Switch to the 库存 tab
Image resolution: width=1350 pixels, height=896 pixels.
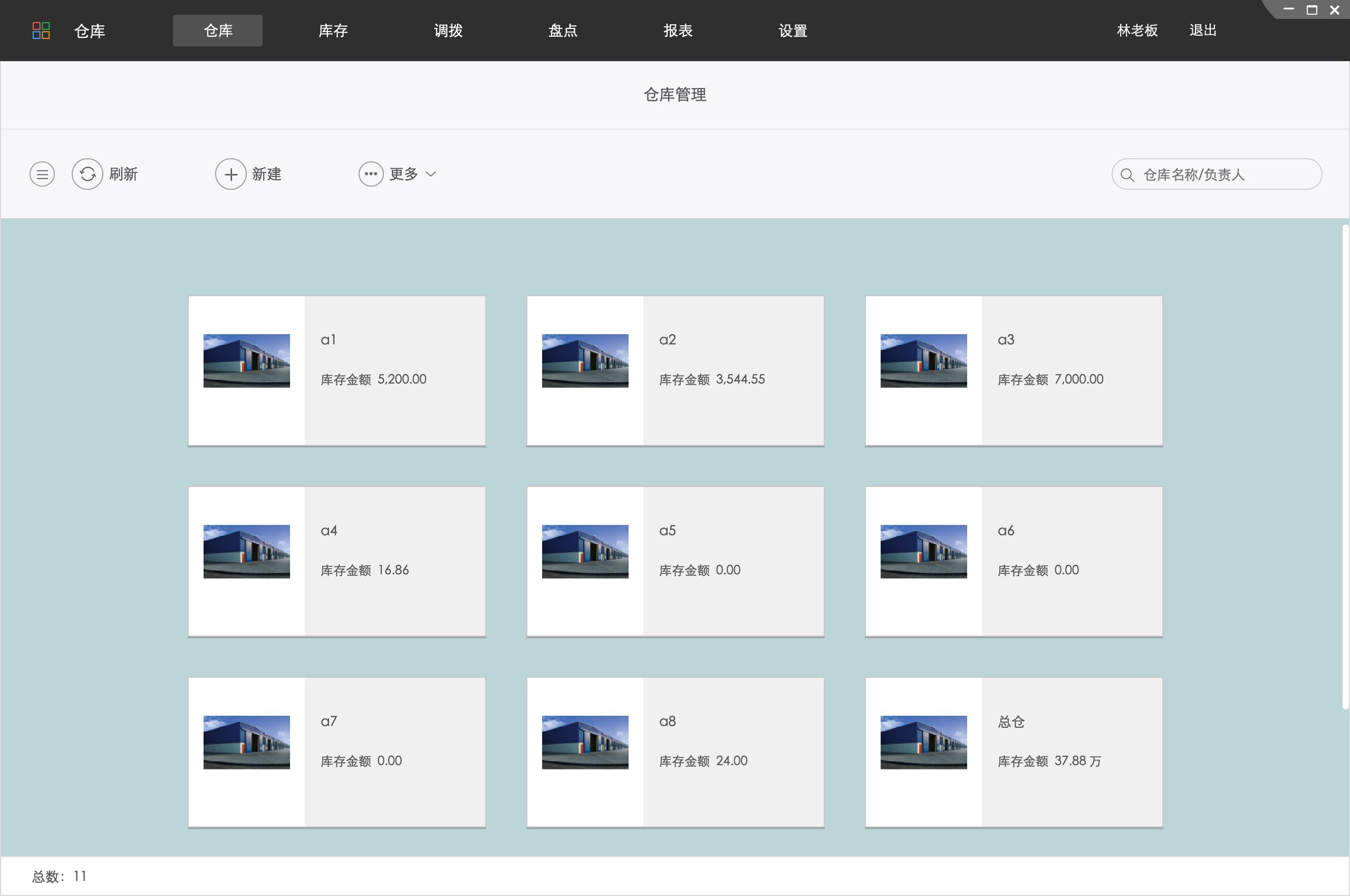click(333, 30)
